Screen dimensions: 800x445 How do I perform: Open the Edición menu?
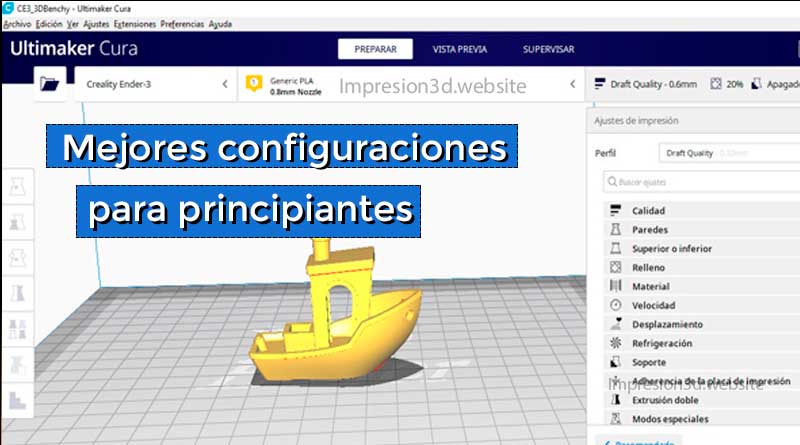click(49, 24)
